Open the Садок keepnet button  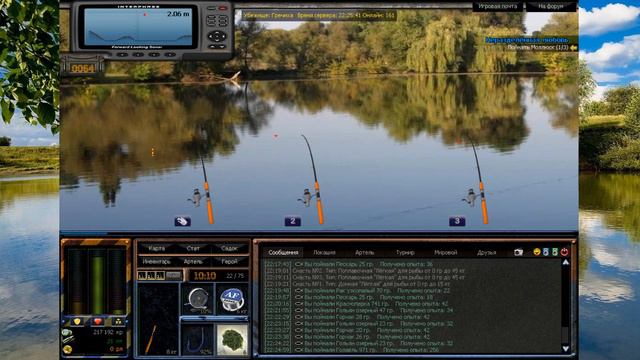(229, 248)
